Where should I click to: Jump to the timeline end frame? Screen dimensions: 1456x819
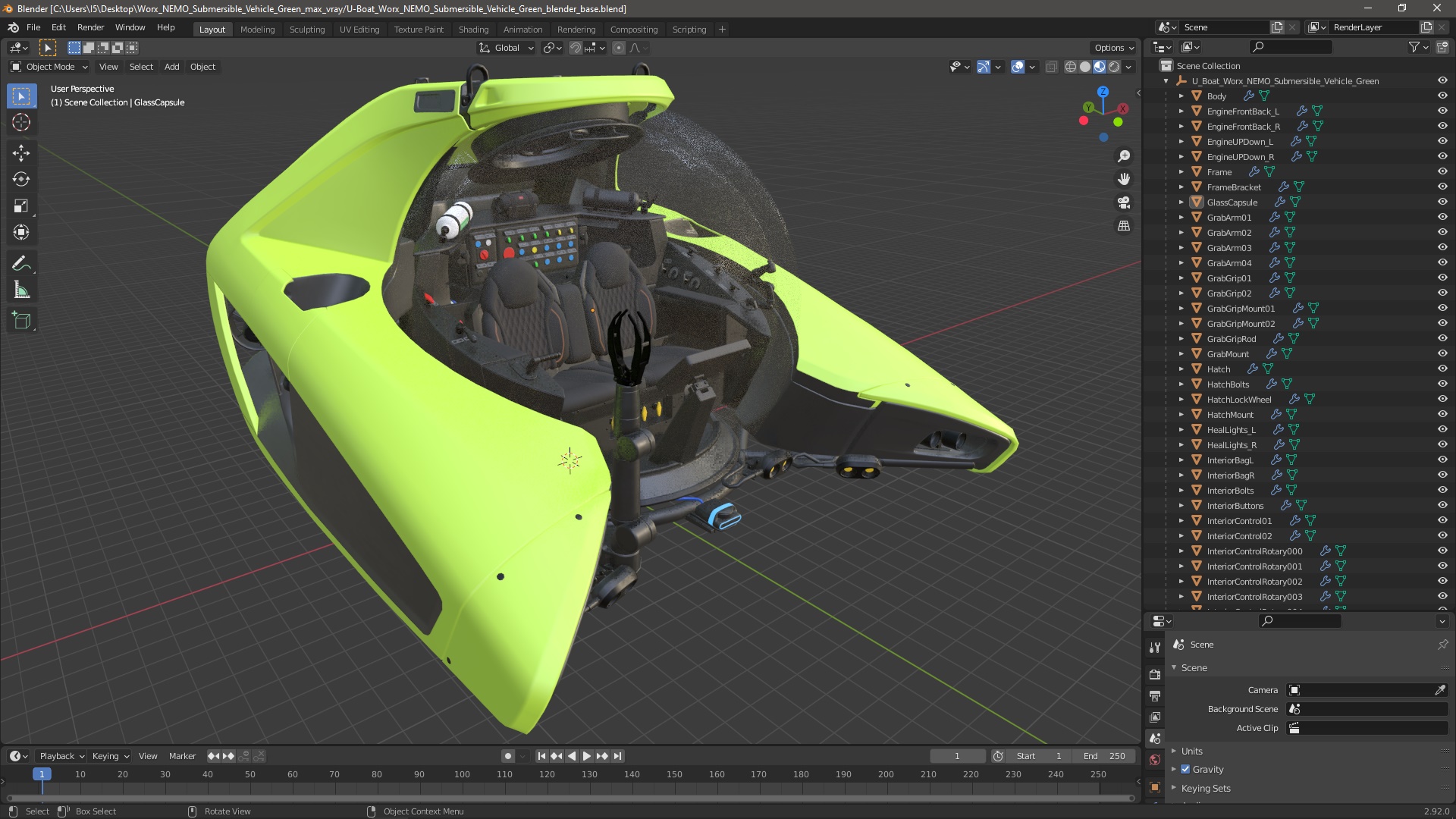[618, 756]
